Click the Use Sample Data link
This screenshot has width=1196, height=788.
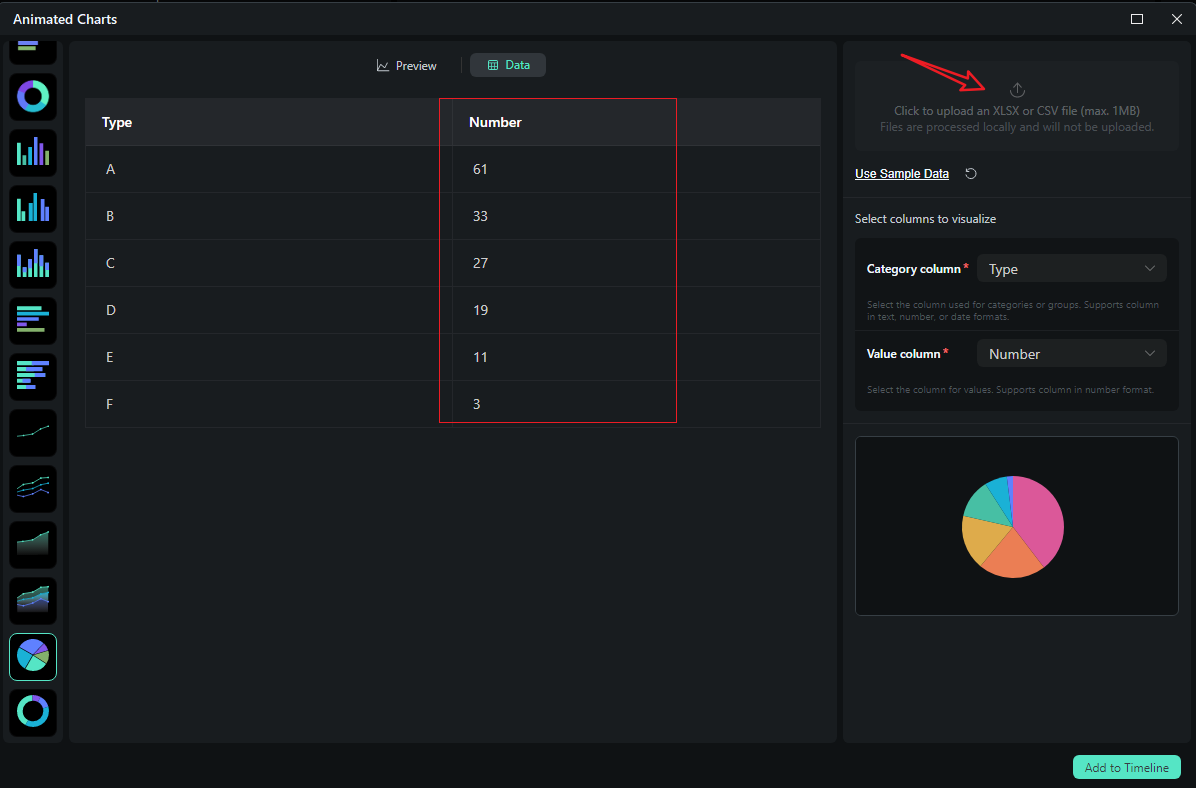tap(901, 173)
